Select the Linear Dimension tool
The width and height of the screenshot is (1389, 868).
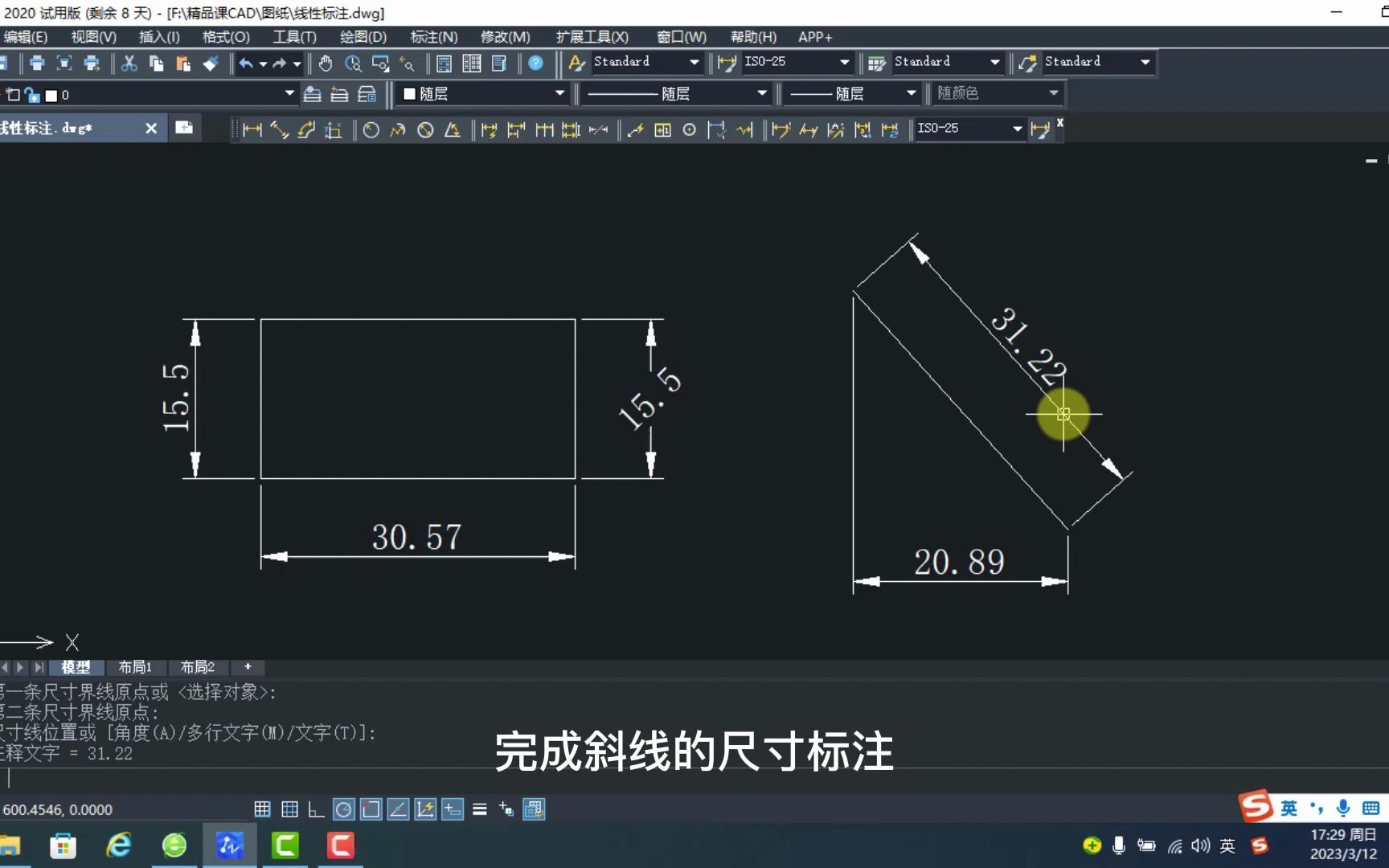pyautogui.click(x=252, y=129)
